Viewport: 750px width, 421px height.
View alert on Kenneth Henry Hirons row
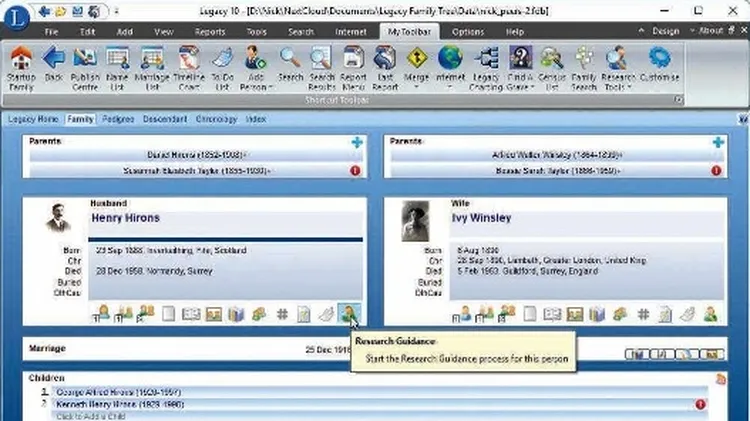pyautogui.click(x=700, y=404)
